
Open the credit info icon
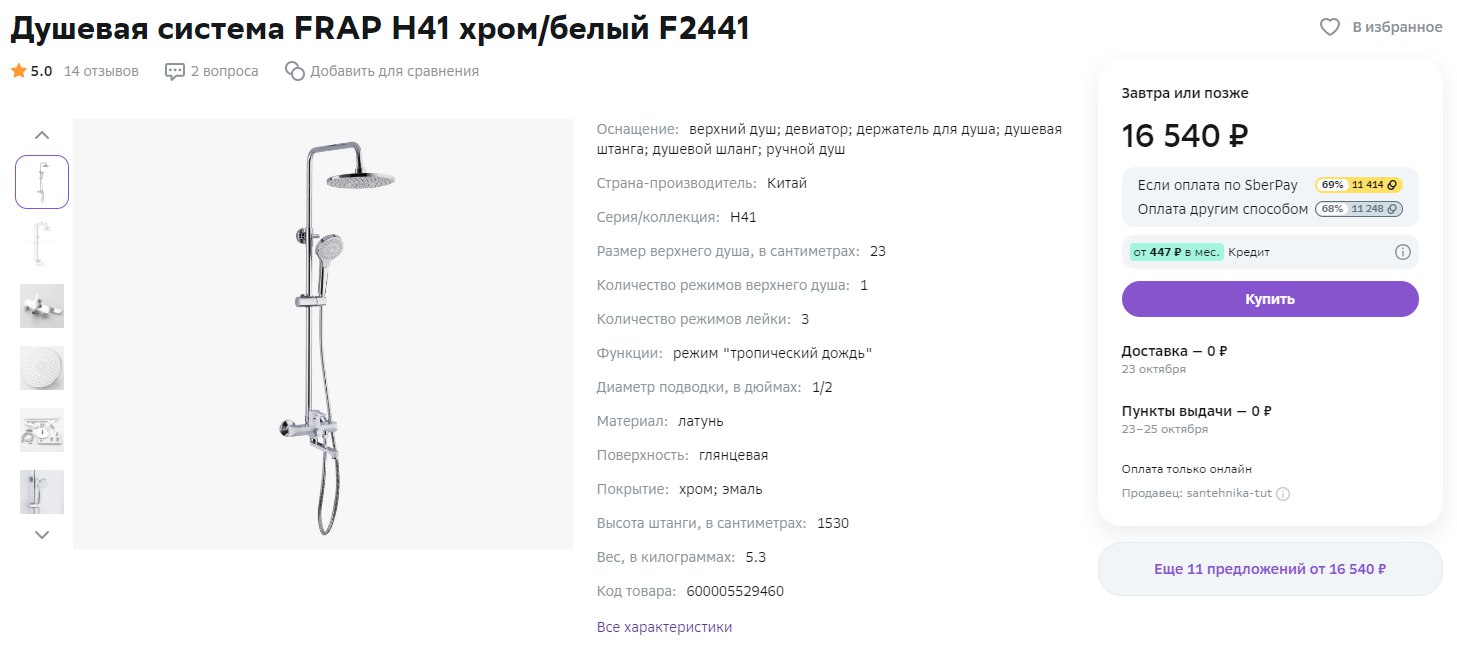[1402, 252]
